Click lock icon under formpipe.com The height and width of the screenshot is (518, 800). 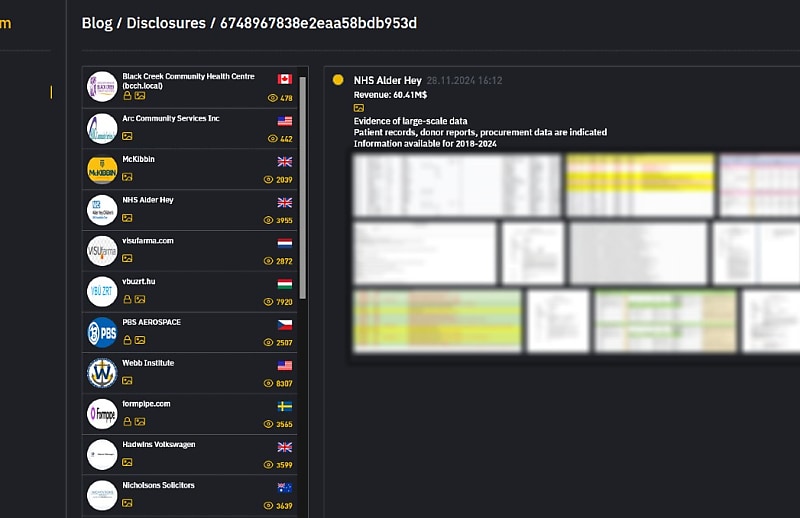pyautogui.click(x=128, y=422)
